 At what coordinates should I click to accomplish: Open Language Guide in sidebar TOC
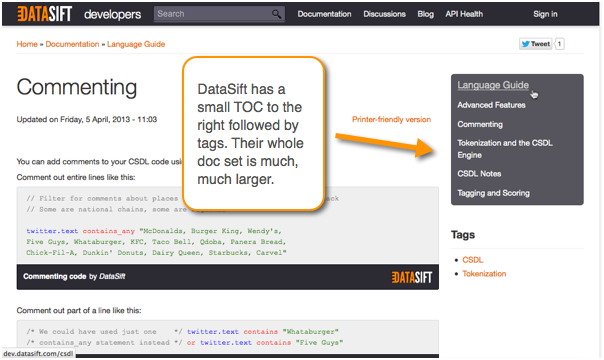[x=493, y=85]
